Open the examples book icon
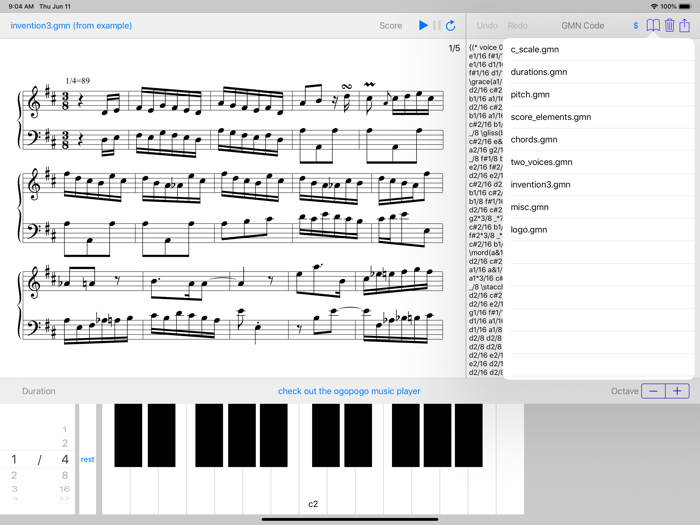The image size is (700, 525). click(653, 25)
